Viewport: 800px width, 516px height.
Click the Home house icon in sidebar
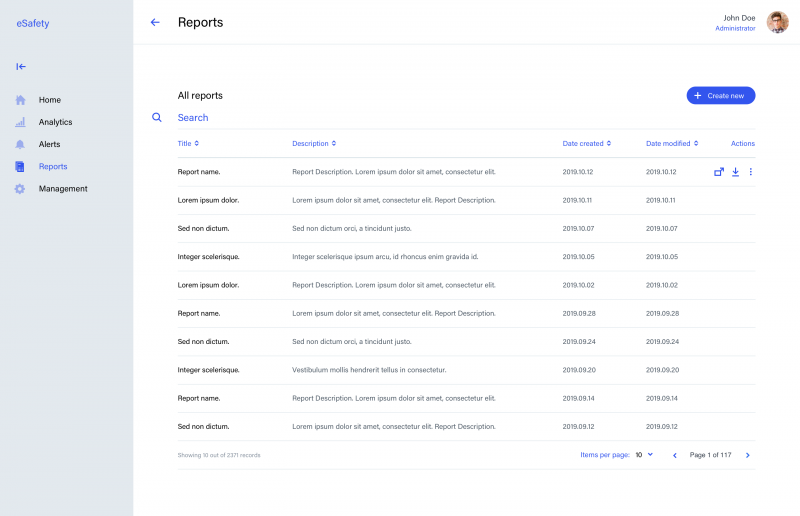coord(20,100)
